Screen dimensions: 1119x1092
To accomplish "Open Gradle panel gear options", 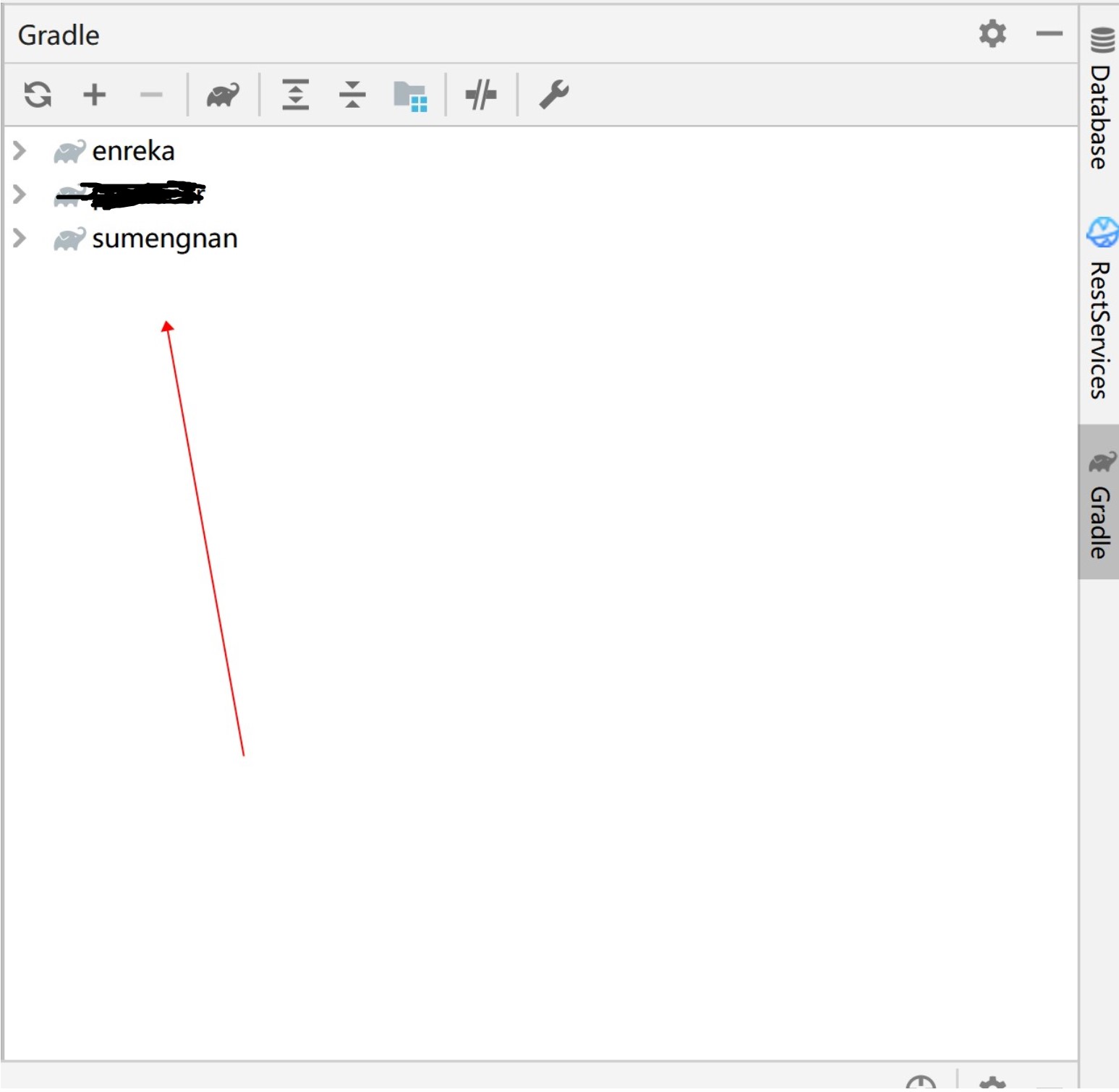I will (x=992, y=34).
